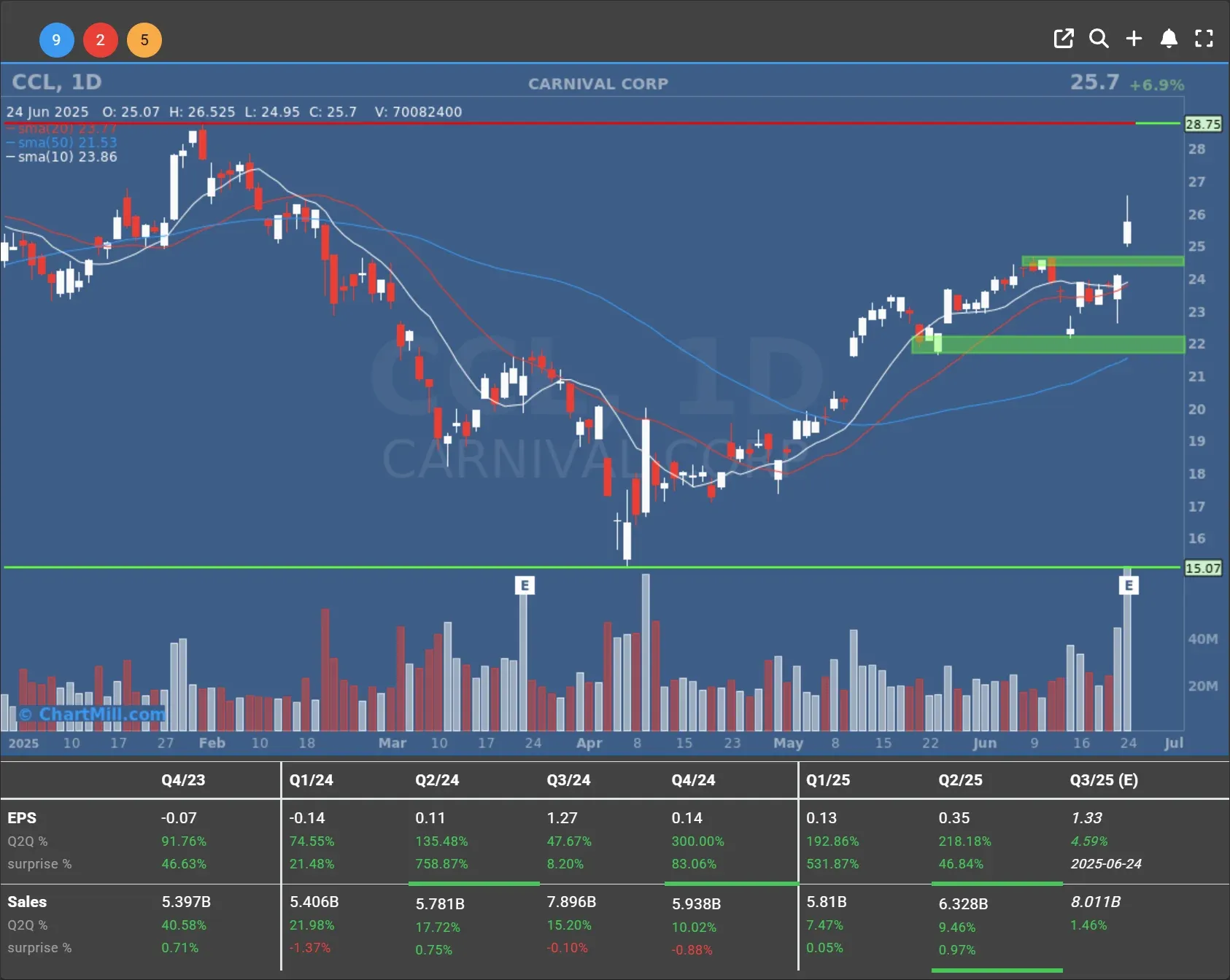Click the 40M volume axis label
1230x980 pixels.
(1202, 639)
